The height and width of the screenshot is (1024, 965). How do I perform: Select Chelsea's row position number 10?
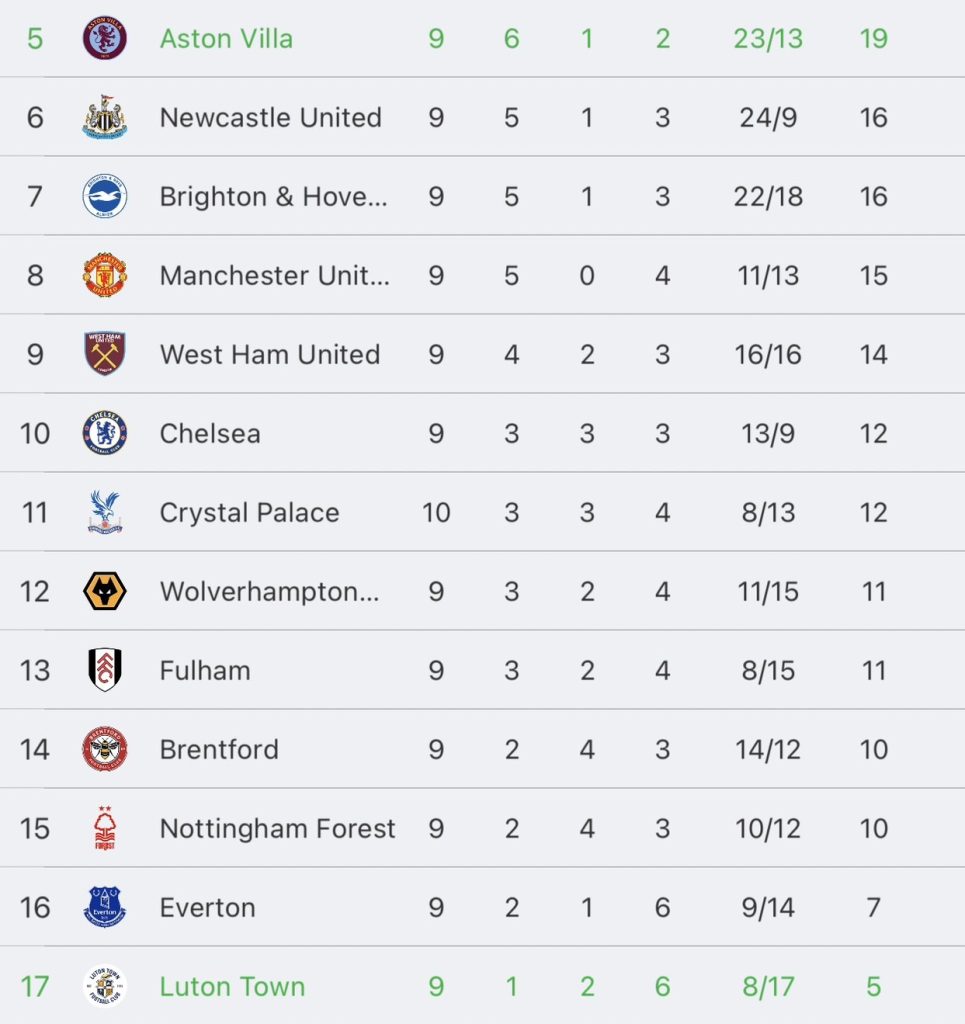click(x=35, y=434)
